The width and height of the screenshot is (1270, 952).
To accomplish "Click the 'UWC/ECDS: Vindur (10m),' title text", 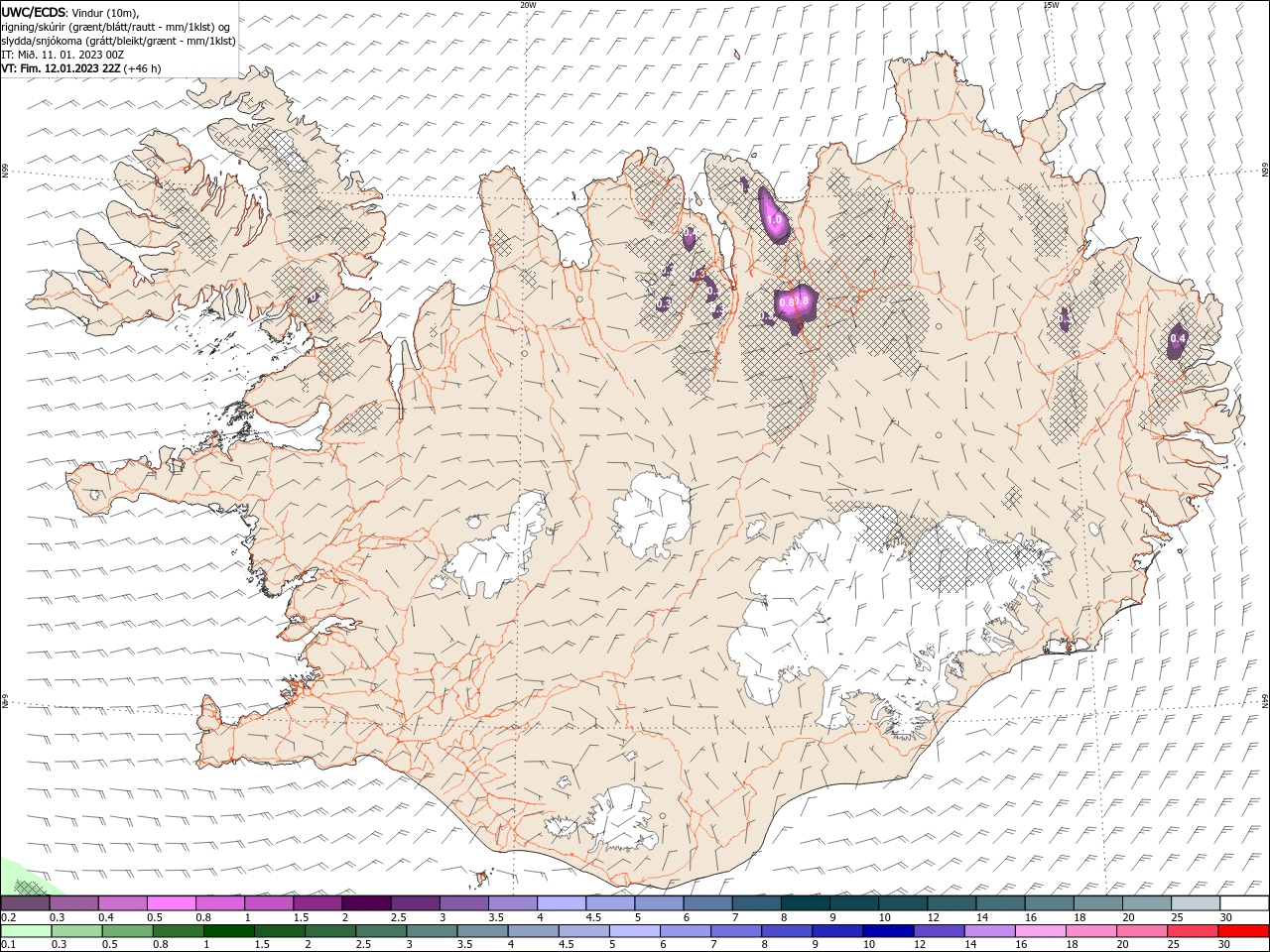I will click(70, 12).
